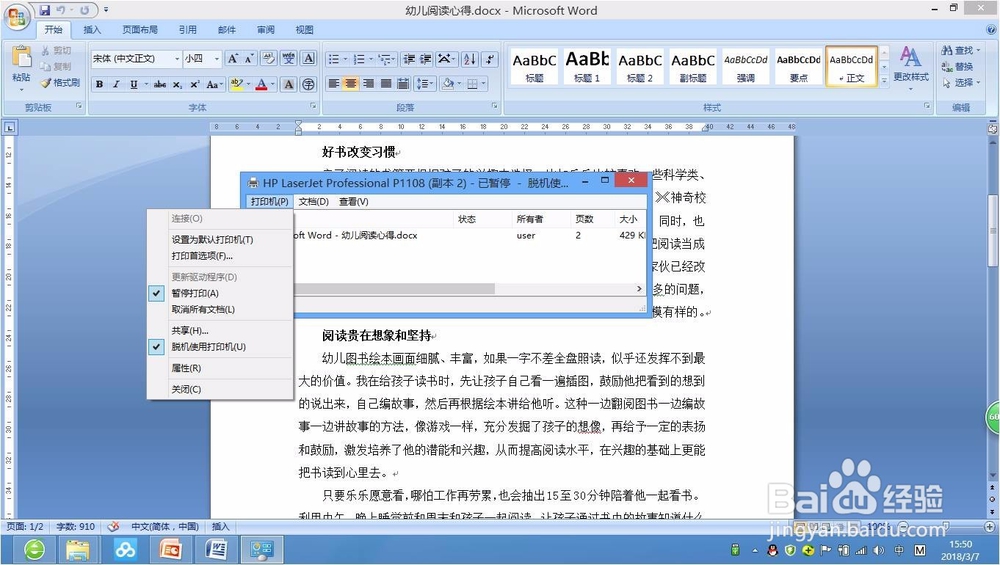Switch to the Insert (插入) ribbon tab
The width and height of the screenshot is (1000, 565).
[92, 29]
